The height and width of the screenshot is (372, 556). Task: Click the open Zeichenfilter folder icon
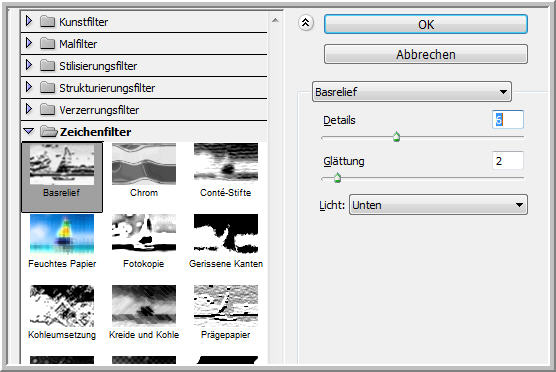pyautogui.click(x=49, y=132)
